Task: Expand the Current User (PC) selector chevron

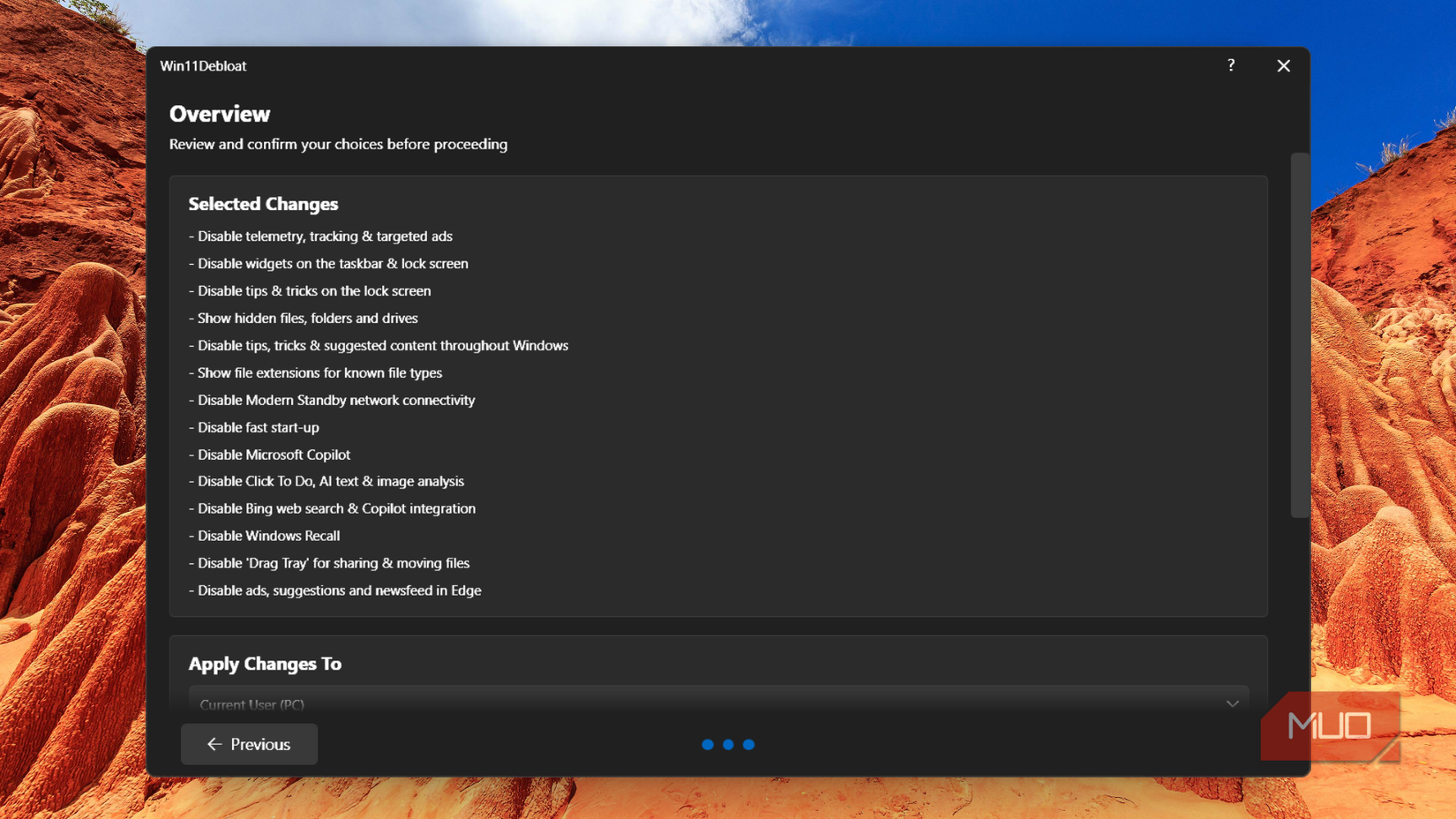Action: 1232,703
